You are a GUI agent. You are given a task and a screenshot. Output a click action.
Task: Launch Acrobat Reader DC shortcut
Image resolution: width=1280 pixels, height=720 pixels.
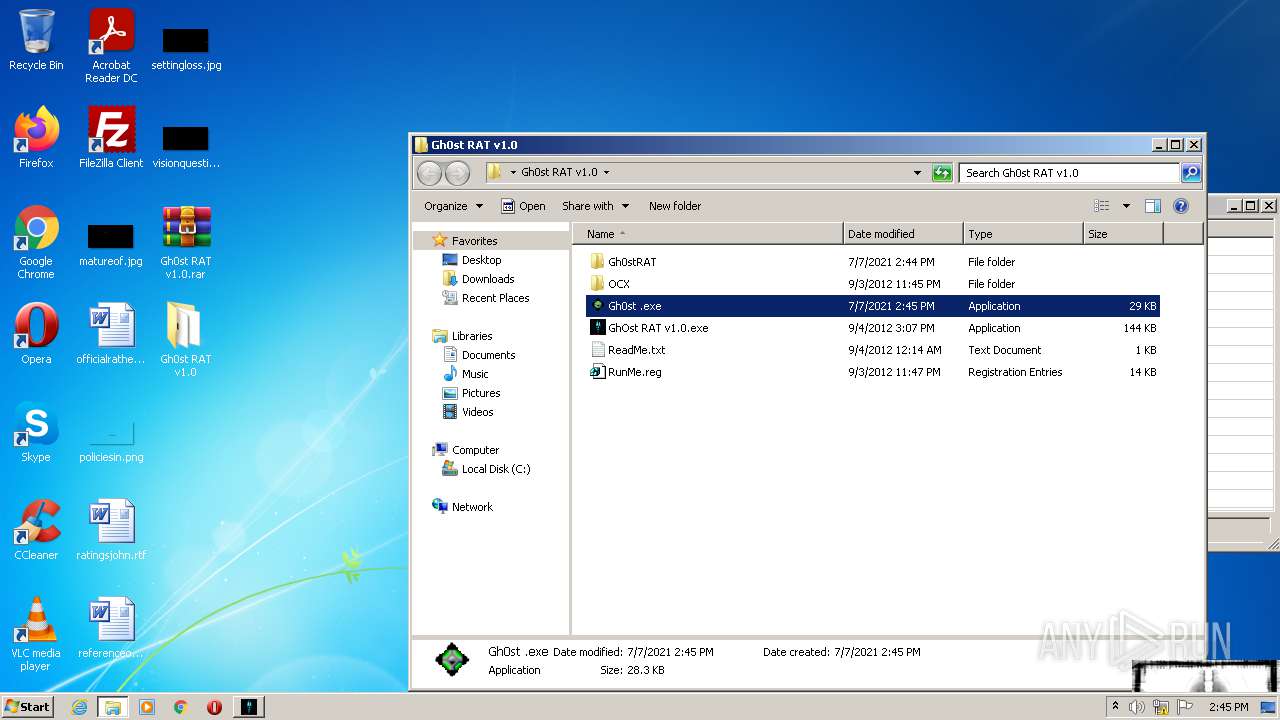pos(111,46)
